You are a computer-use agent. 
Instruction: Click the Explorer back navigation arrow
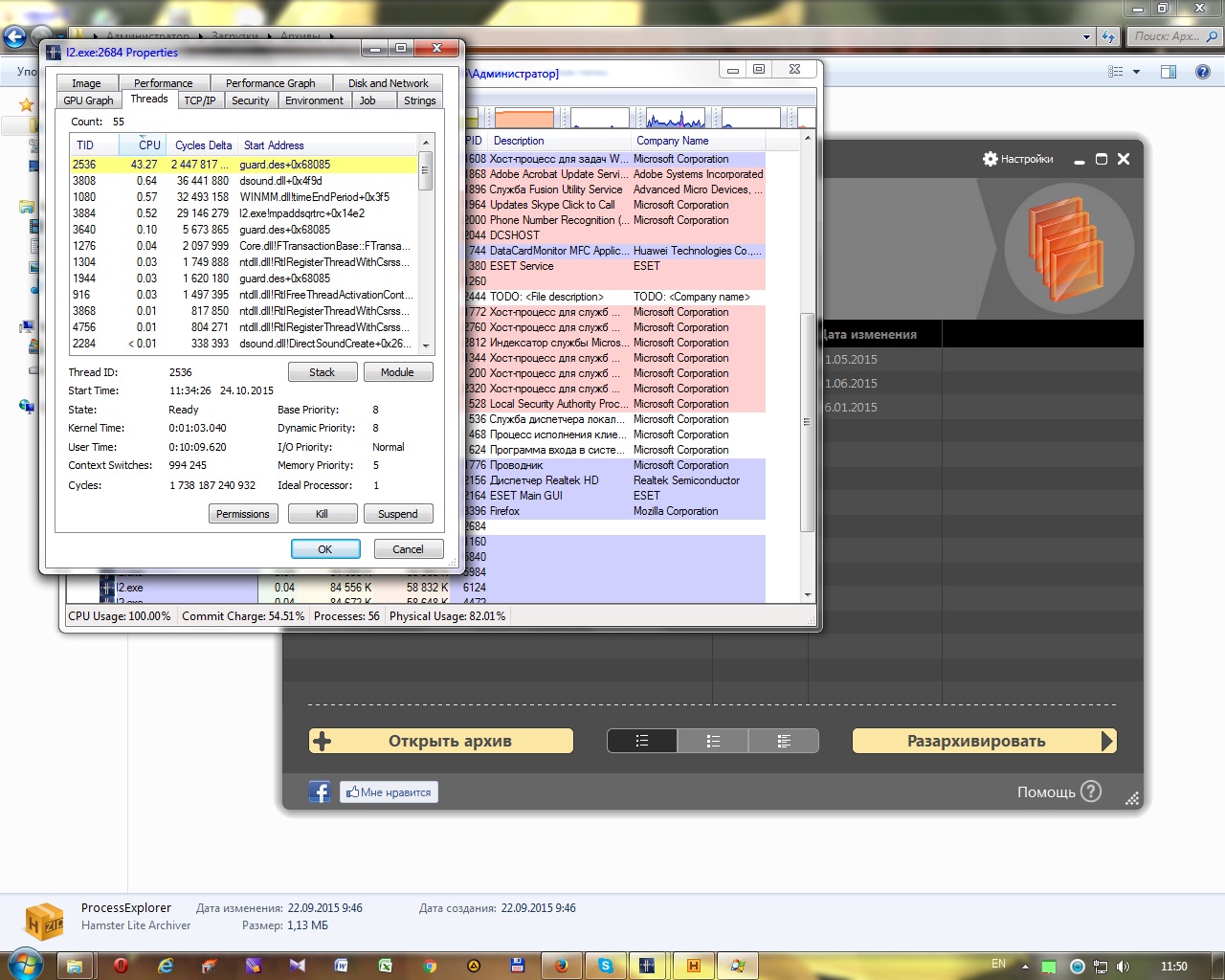[x=14, y=37]
